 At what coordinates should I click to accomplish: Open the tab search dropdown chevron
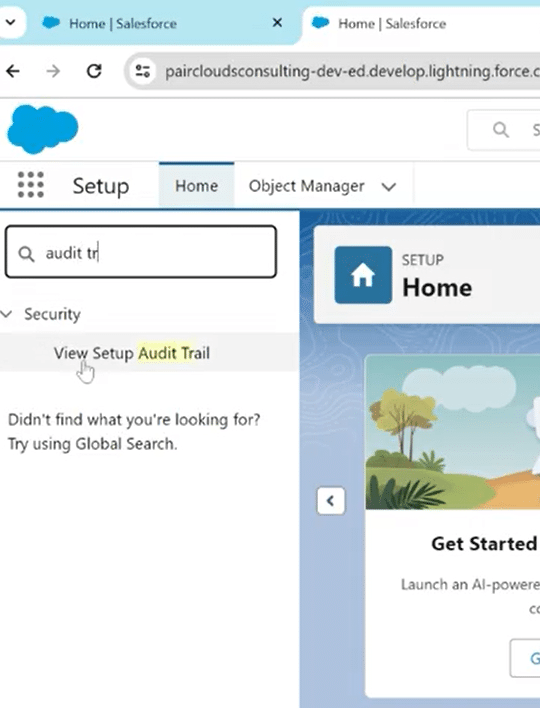tap(11, 22)
